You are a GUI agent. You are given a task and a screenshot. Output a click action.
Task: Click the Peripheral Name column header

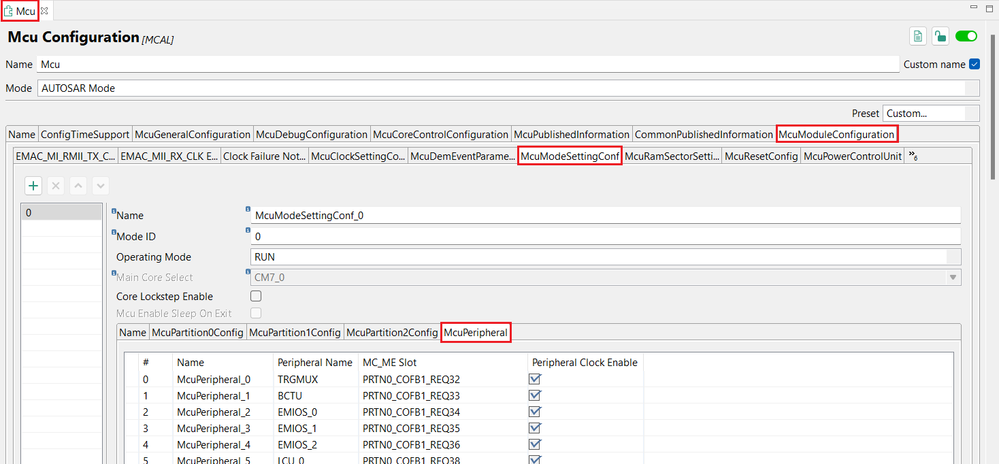(315, 363)
